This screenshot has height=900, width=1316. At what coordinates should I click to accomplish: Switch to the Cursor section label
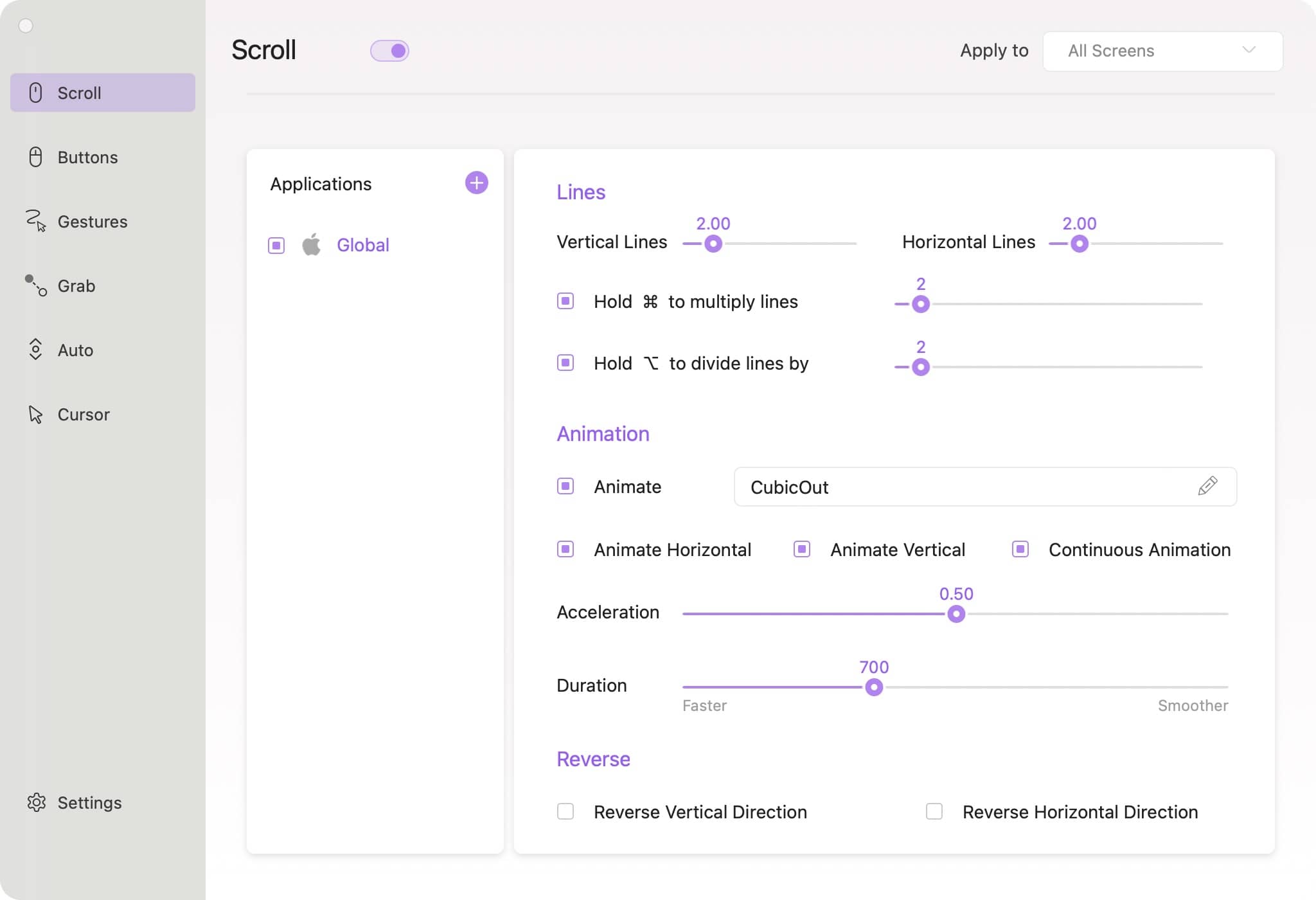tap(84, 415)
